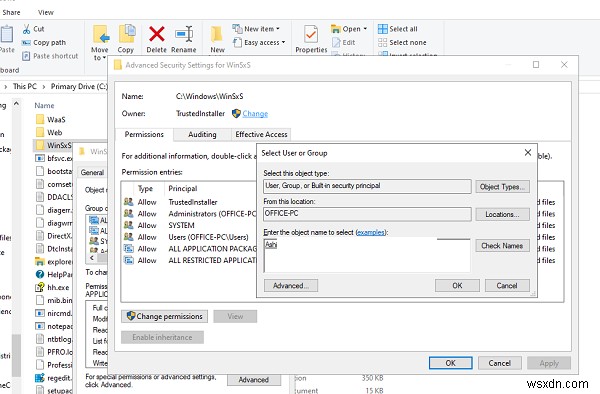Select the notepad file in list
Viewport: 600px width, 394px height.
54,326
